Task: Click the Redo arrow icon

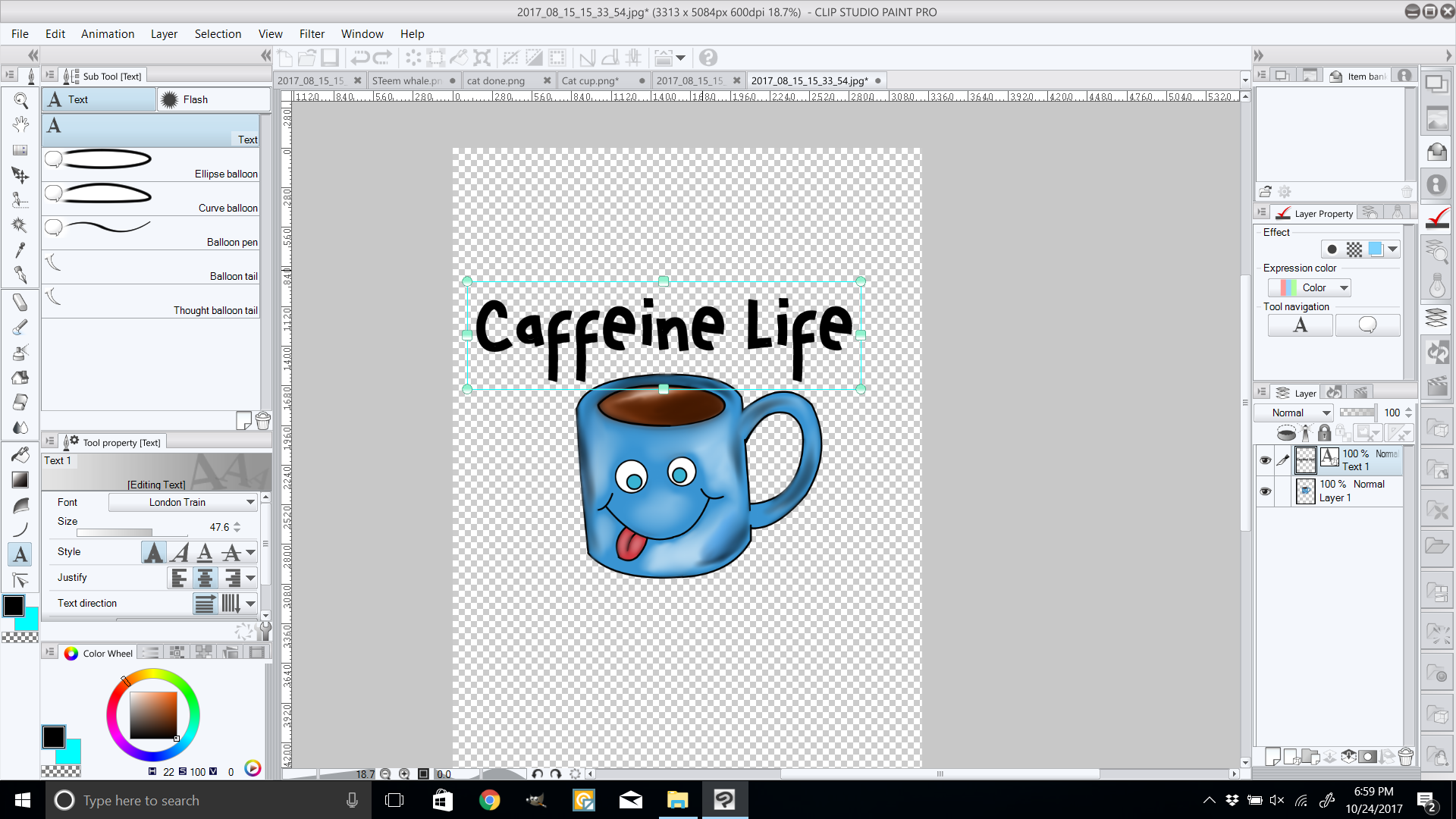Action: (383, 58)
